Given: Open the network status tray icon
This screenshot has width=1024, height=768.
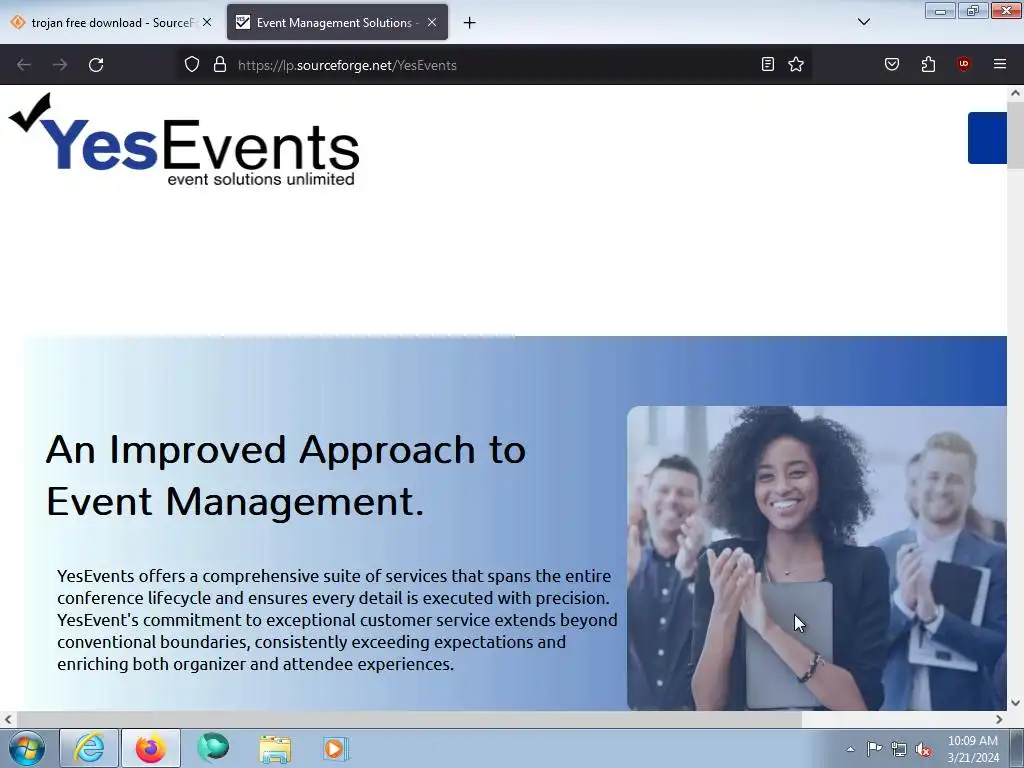Looking at the screenshot, I should 899,749.
